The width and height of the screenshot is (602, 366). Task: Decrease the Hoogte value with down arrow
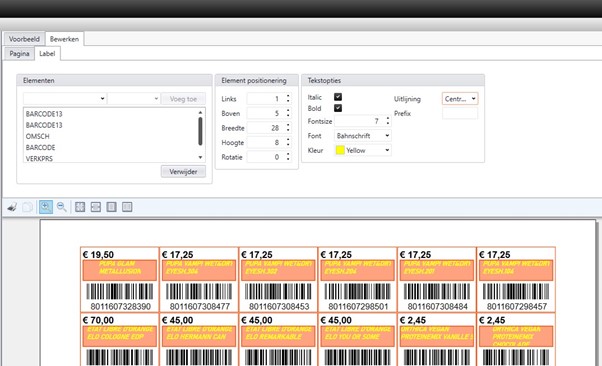click(288, 145)
